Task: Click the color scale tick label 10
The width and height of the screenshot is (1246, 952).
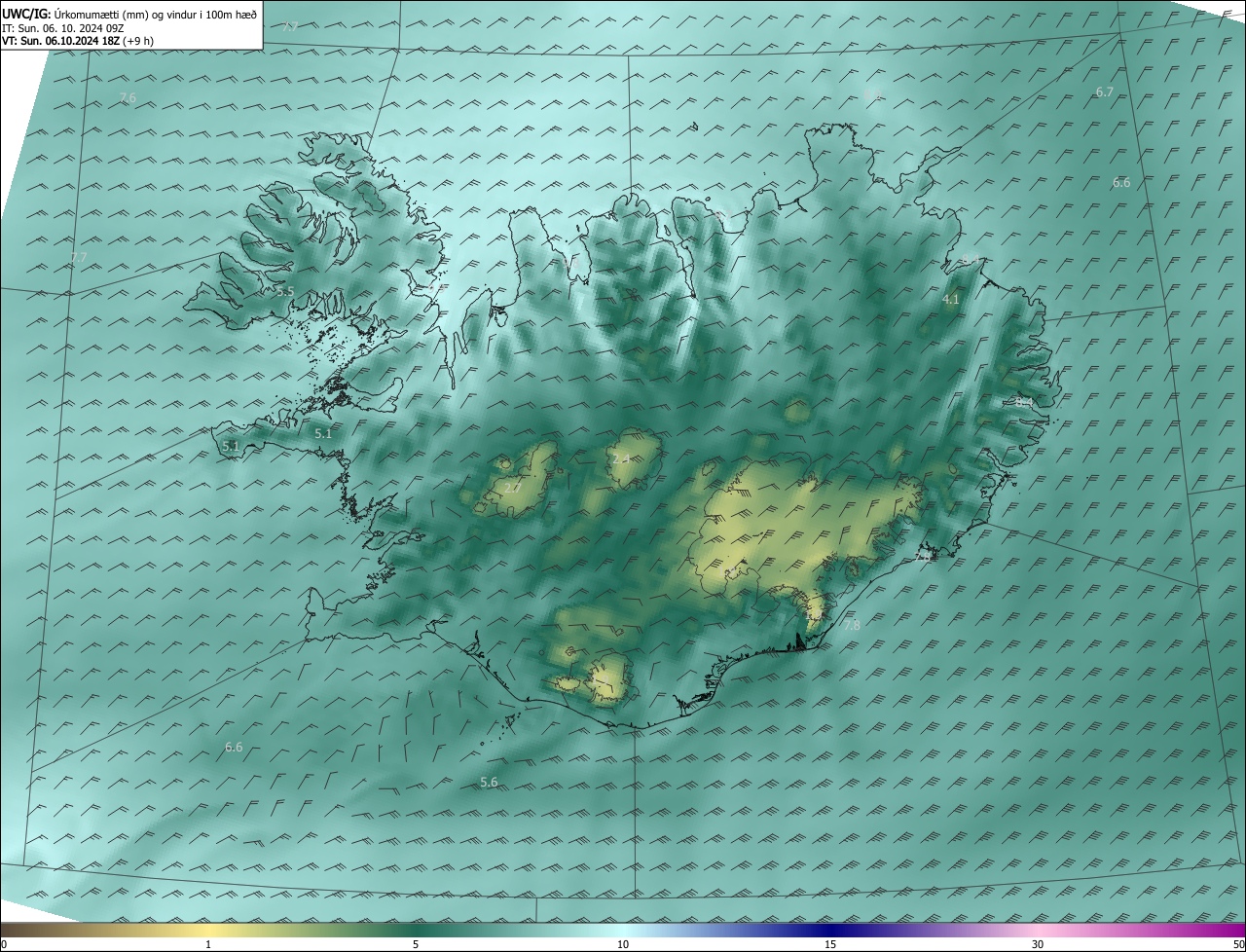Action: 623,944
